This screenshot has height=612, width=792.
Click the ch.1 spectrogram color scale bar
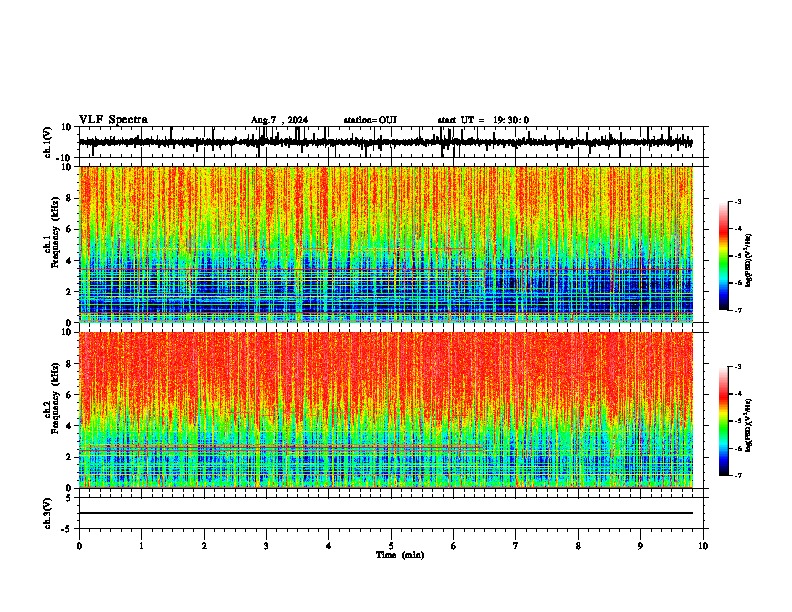pyautogui.click(x=724, y=256)
